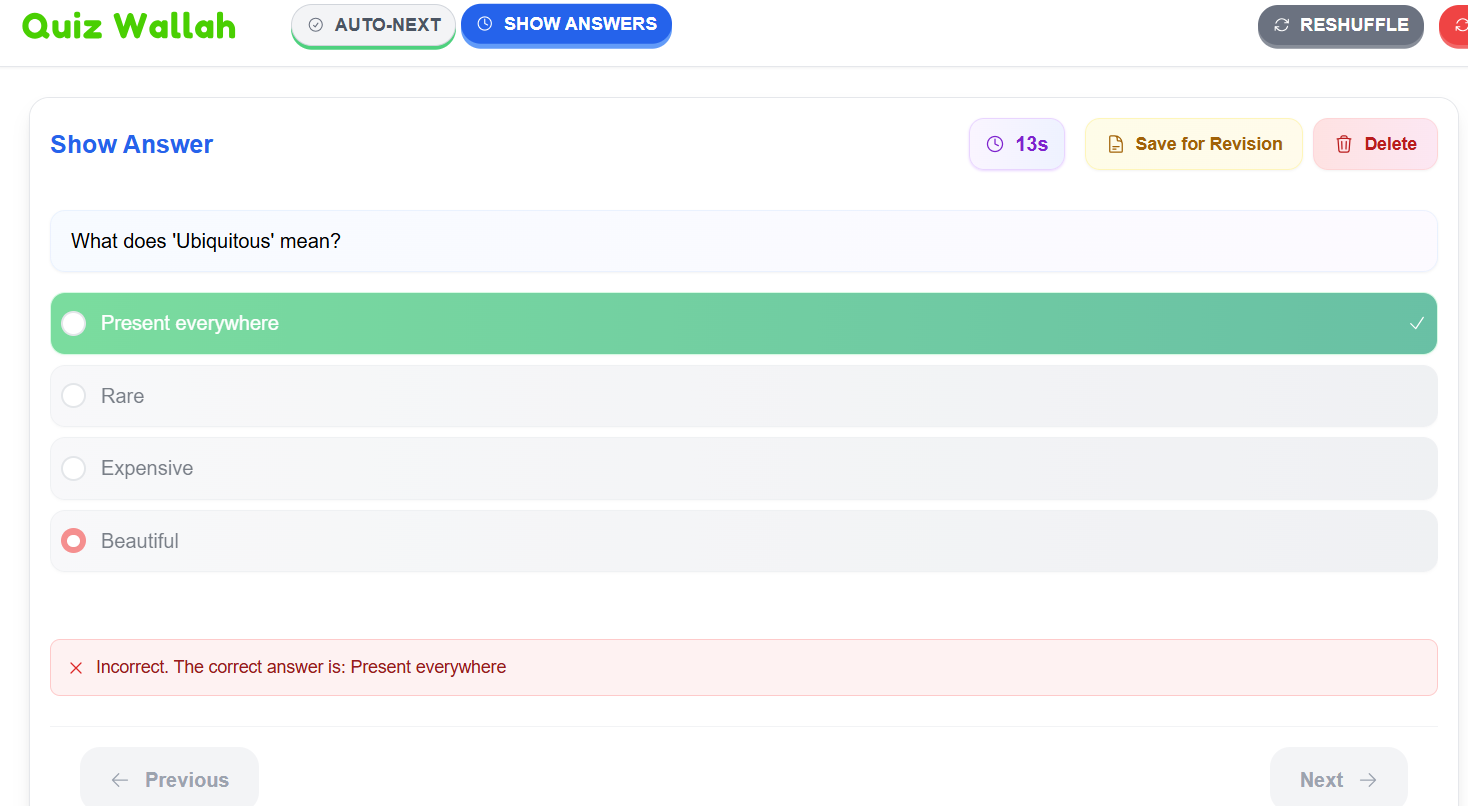Click the 'Beautiful' option label
The width and height of the screenshot is (1468, 806).
point(140,541)
